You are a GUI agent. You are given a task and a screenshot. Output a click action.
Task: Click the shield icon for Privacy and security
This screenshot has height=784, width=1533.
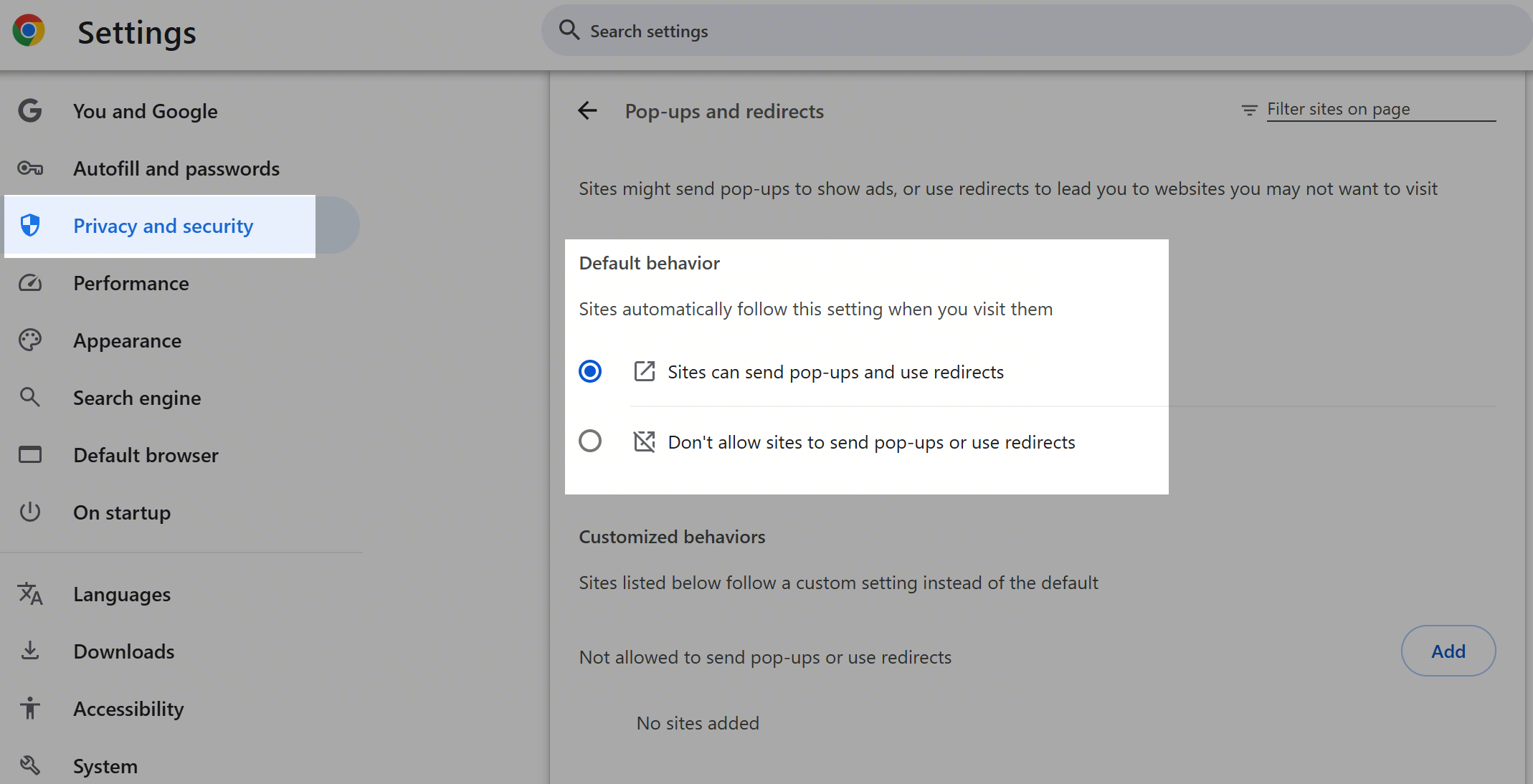click(30, 226)
